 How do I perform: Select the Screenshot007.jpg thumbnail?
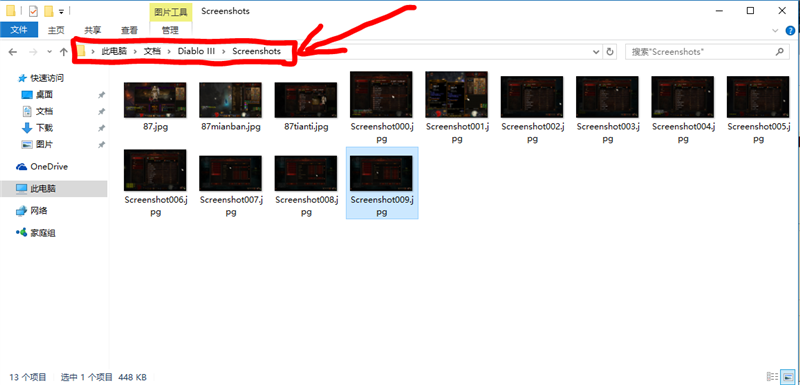(x=230, y=173)
